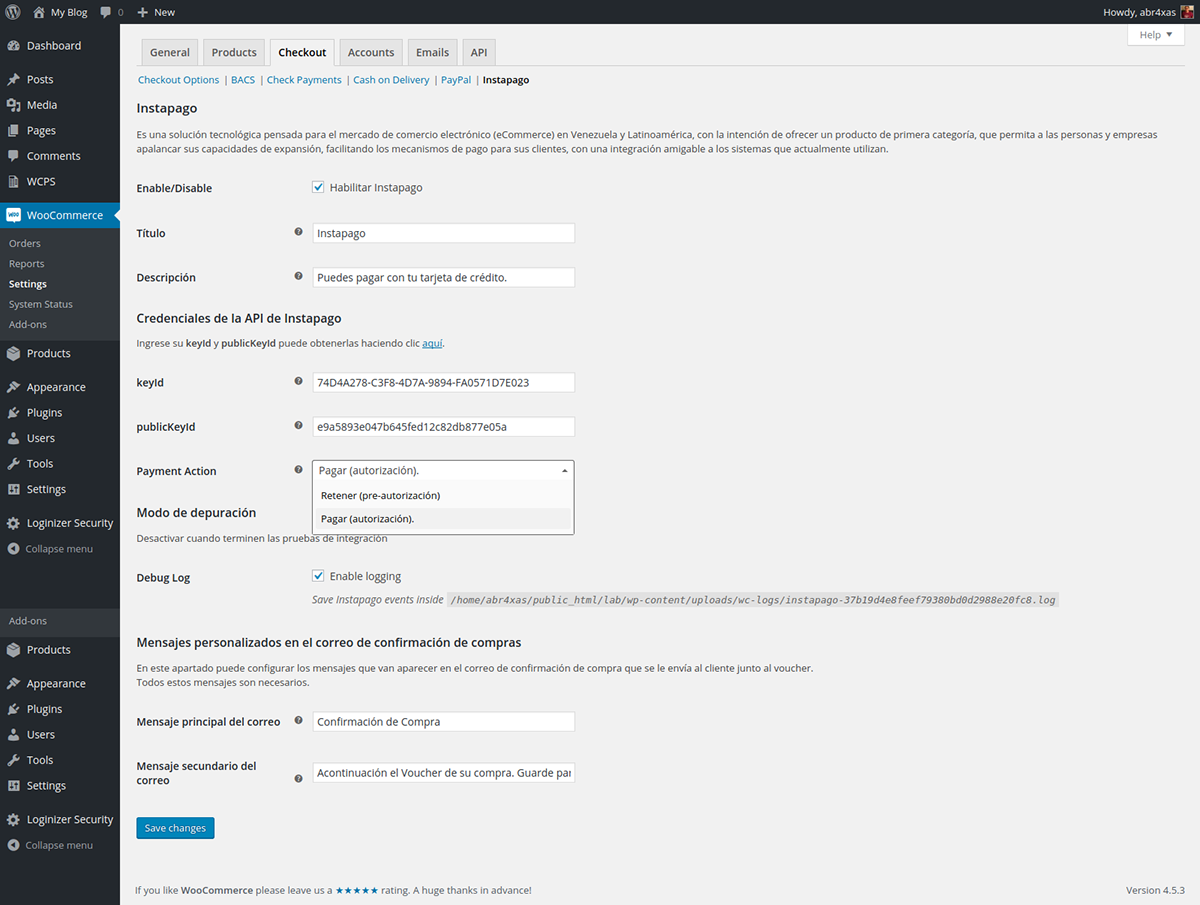The height and width of the screenshot is (905, 1200).
Task: Click the instapago log file path
Action: pyautogui.click(x=752, y=600)
